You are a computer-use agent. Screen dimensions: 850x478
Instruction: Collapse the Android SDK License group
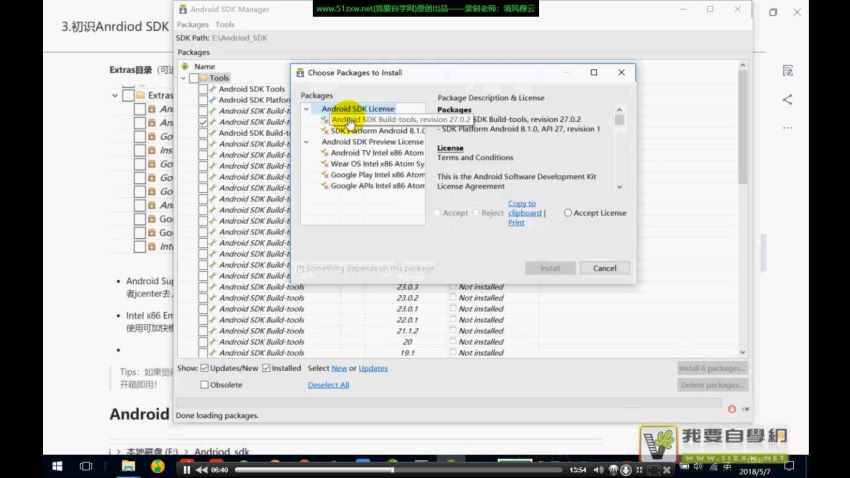[x=307, y=109]
